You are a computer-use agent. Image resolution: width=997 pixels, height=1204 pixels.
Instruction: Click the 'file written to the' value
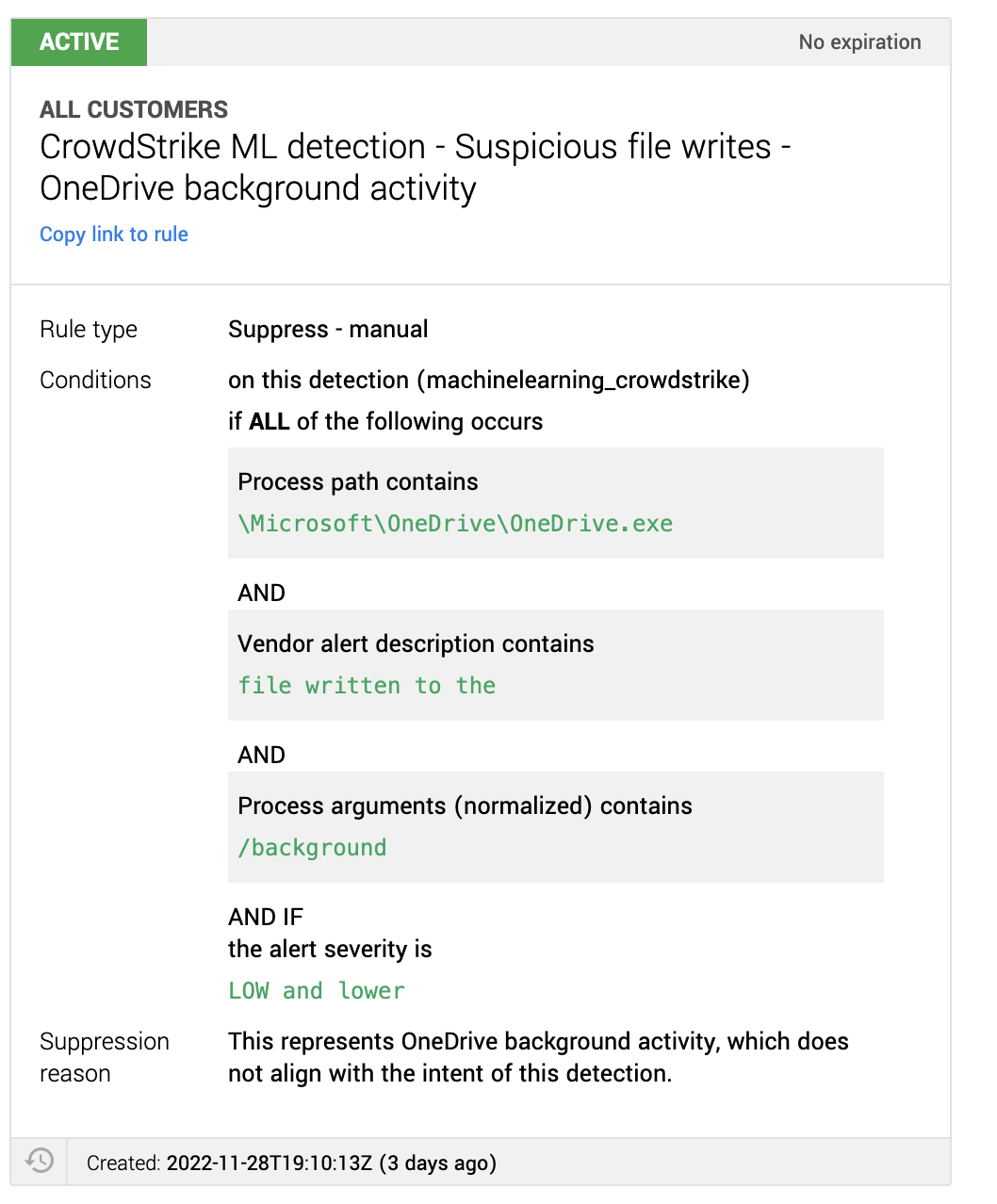coord(367,686)
